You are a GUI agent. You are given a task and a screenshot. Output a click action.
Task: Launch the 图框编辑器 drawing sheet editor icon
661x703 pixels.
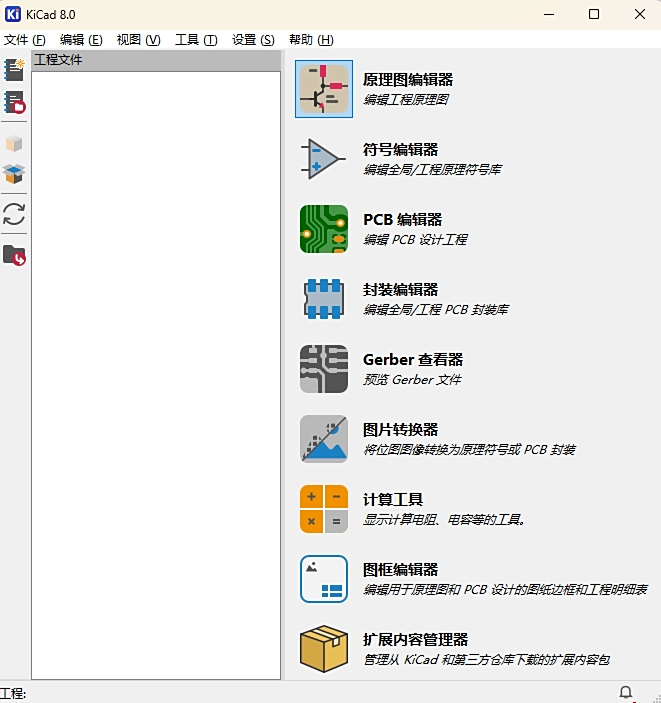pyautogui.click(x=324, y=578)
